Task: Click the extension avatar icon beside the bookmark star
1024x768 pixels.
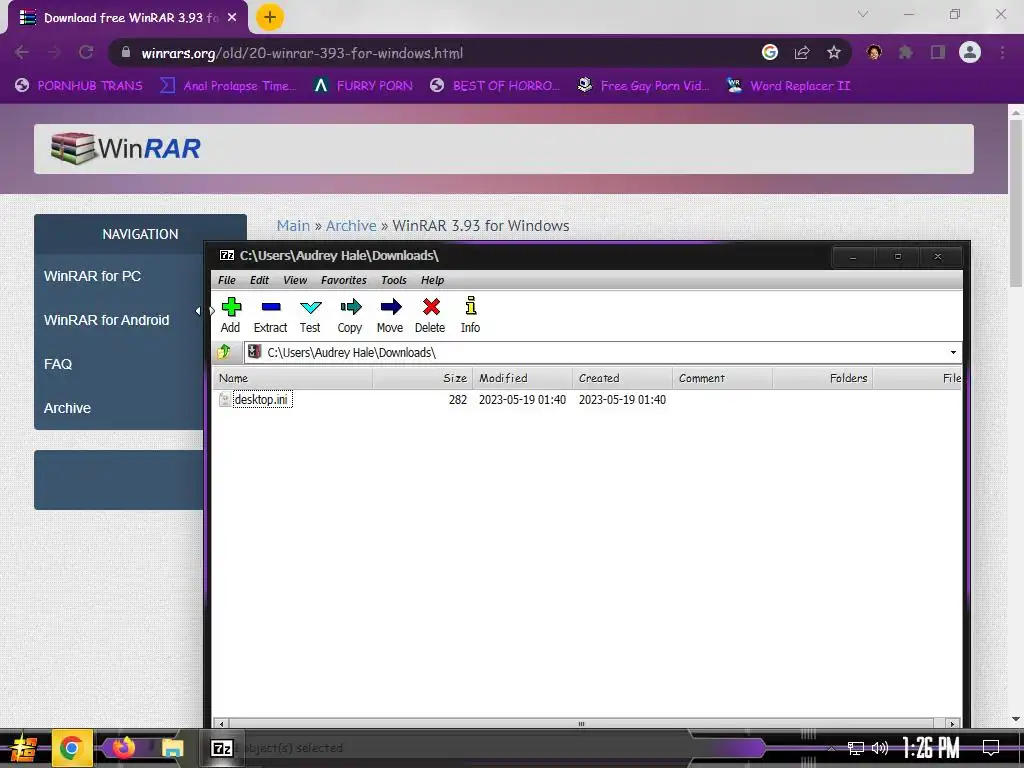Action: click(874, 52)
